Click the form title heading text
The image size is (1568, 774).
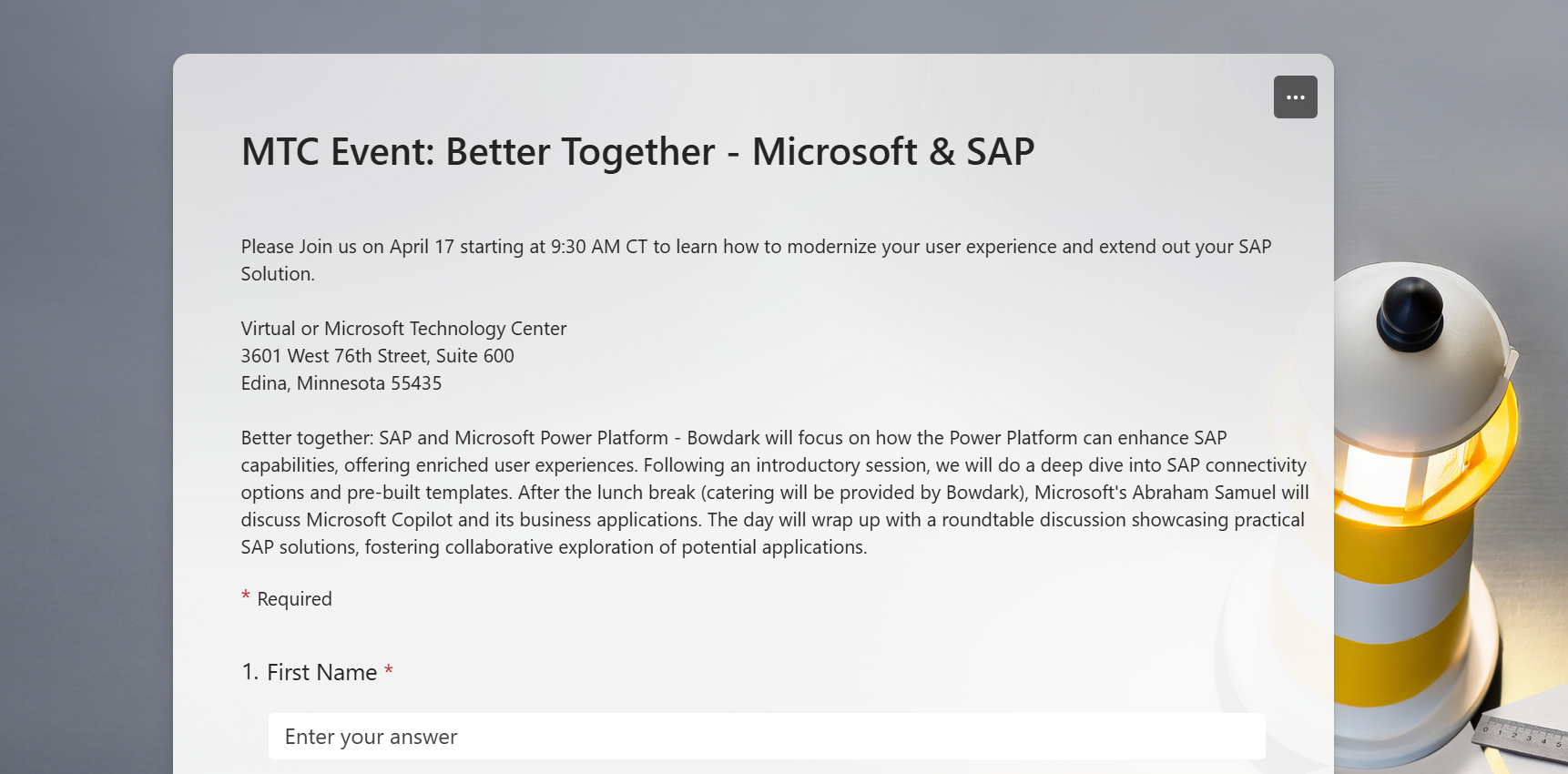tap(637, 152)
